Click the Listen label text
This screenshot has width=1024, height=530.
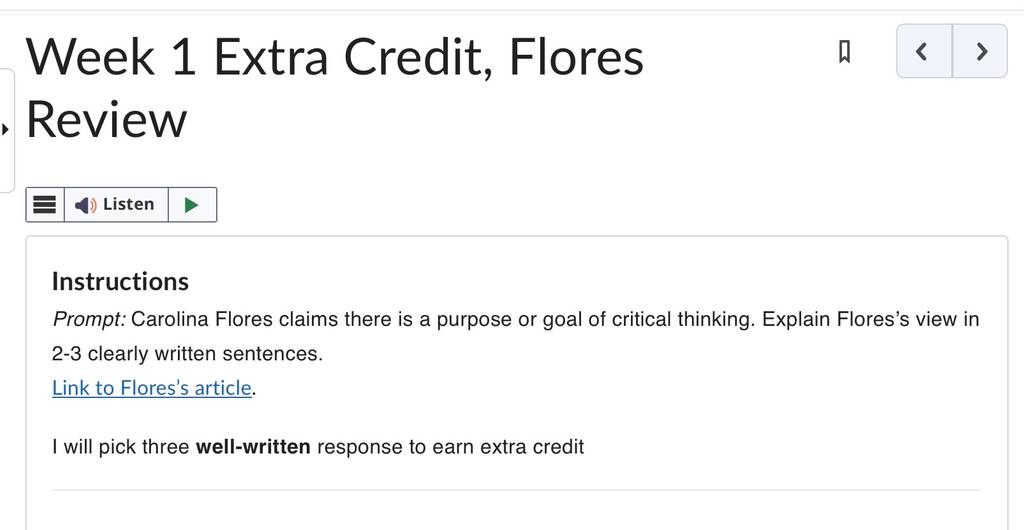tap(129, 204)
